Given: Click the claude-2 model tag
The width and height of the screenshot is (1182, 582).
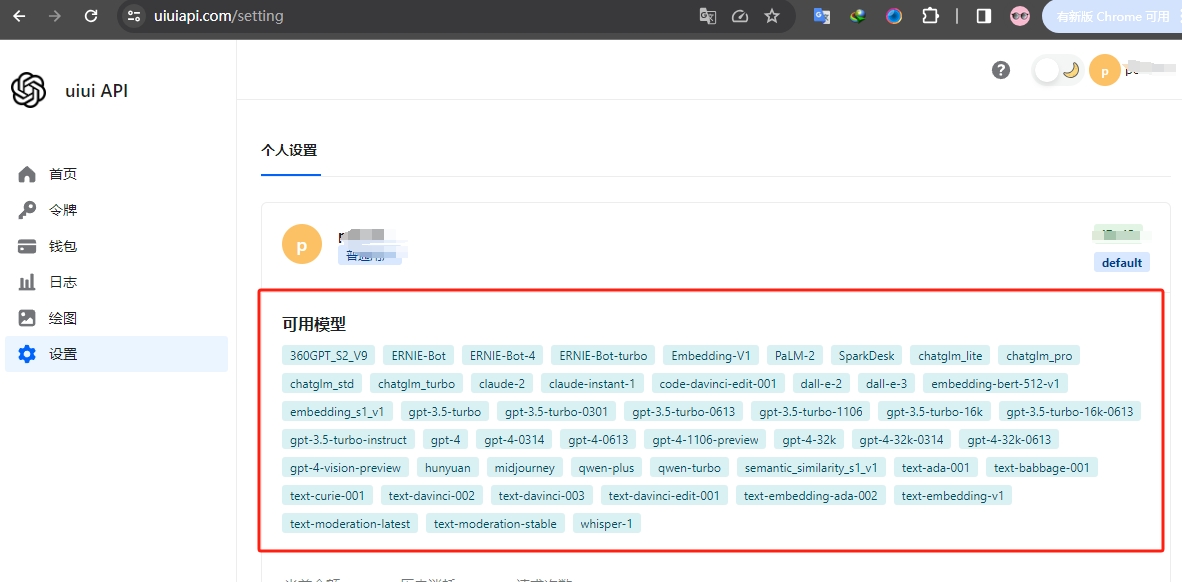Looking at the screenshot, I should tap(502, 384).
